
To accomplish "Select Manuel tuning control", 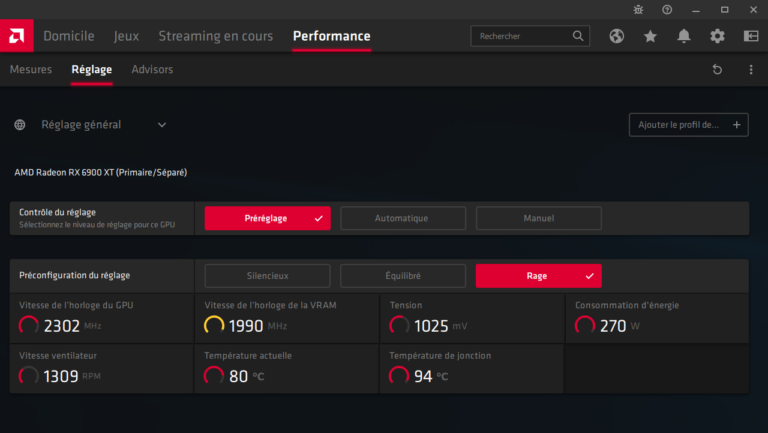I will 538,218.
